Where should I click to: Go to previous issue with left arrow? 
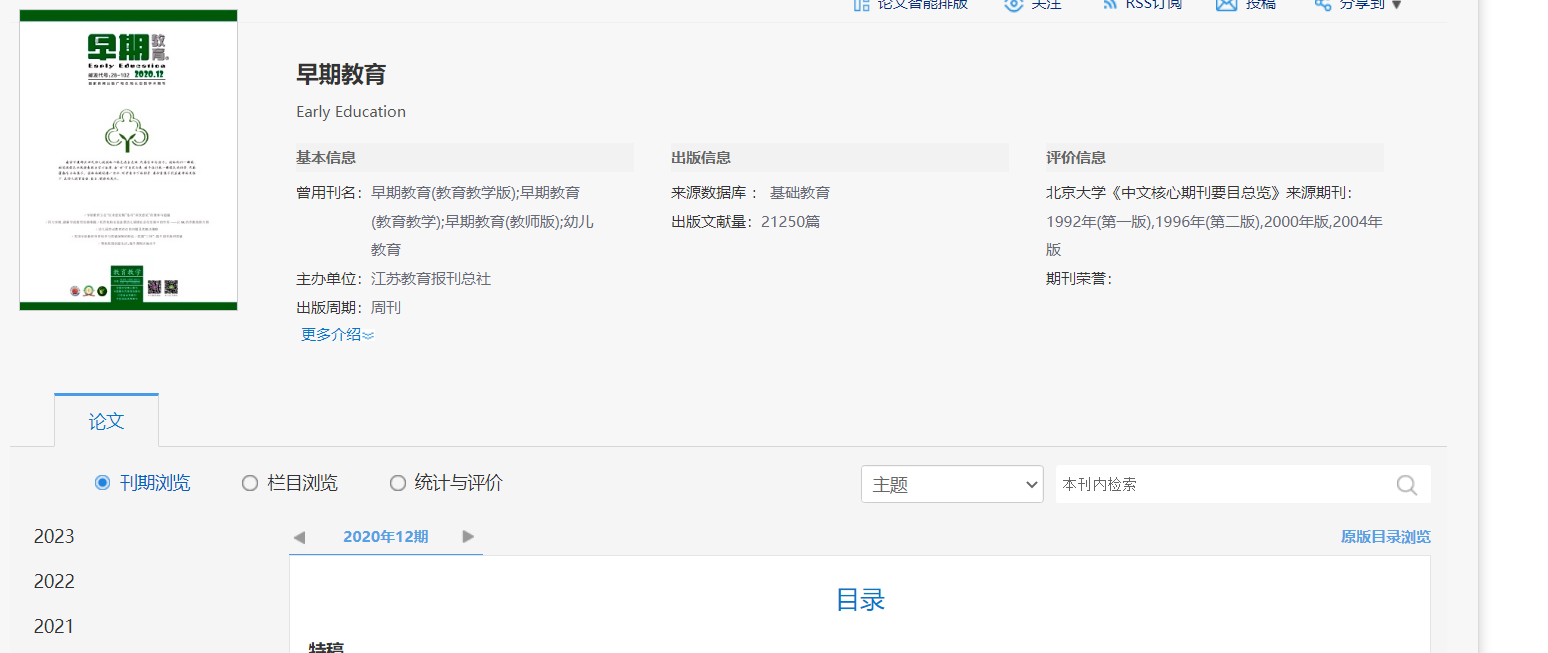tap(299, 537)
